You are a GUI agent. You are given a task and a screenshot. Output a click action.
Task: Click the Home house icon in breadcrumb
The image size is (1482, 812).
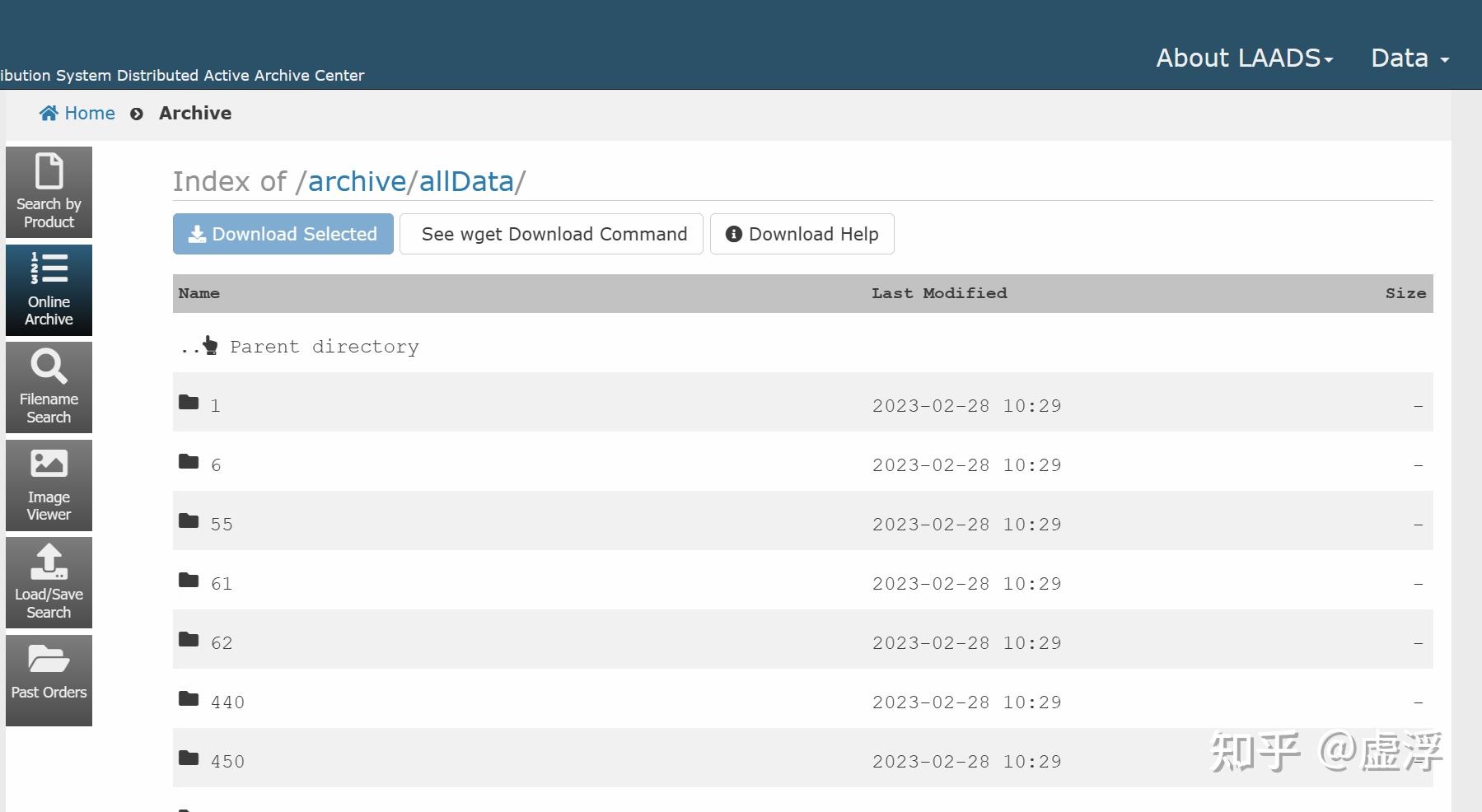click(49, 114)
